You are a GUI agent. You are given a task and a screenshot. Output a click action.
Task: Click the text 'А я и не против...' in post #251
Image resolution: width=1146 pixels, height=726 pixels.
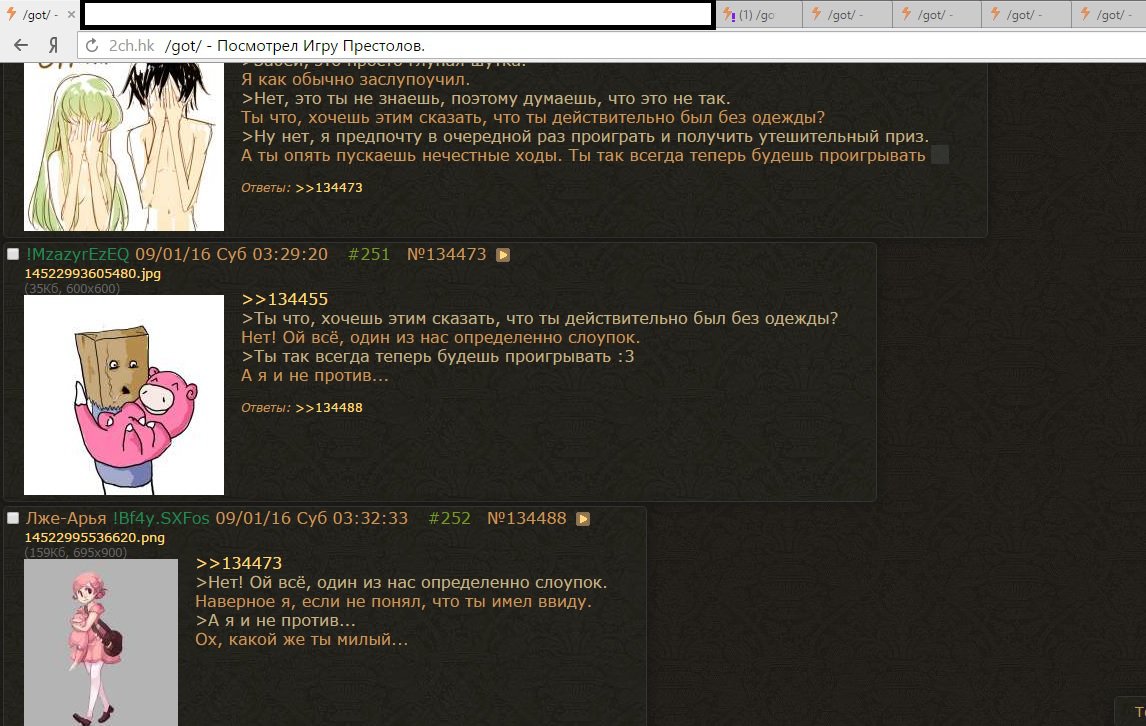click(x=315, y=376)
